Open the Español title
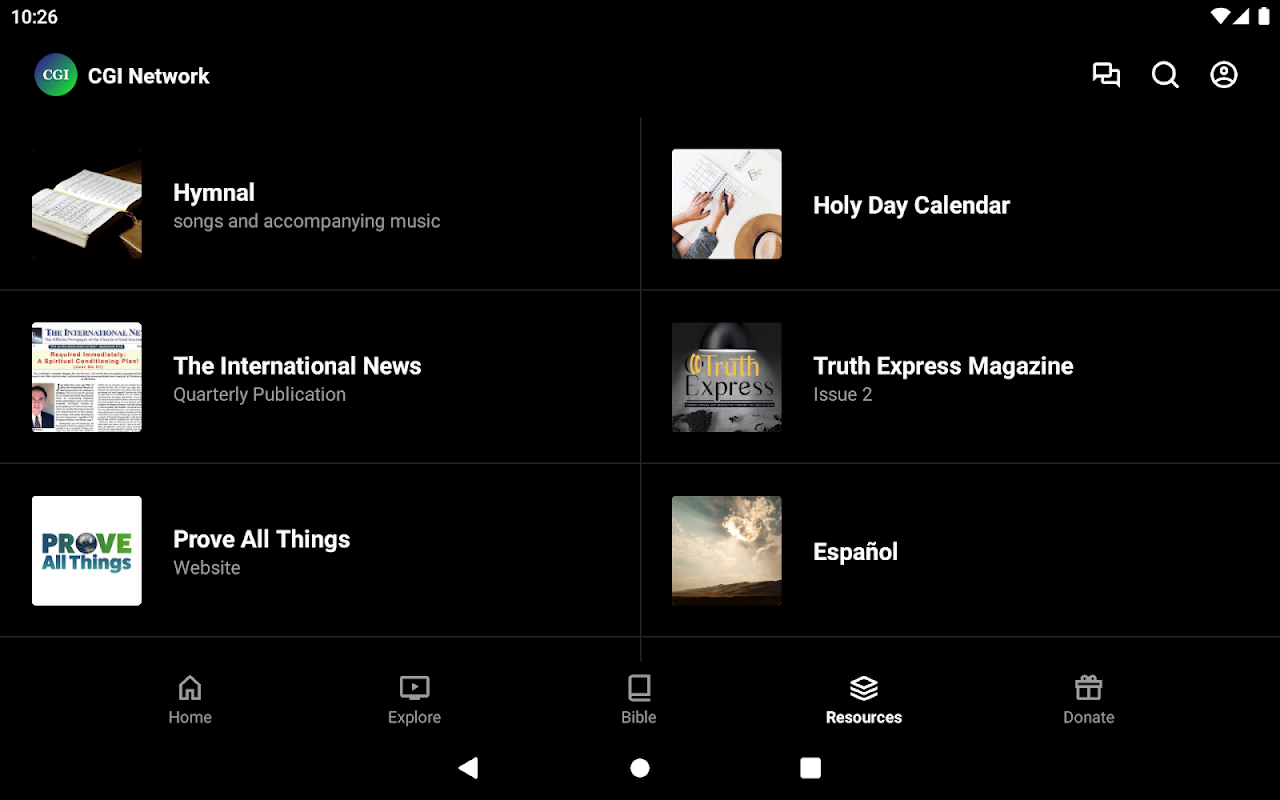 [x=855, y=551]
